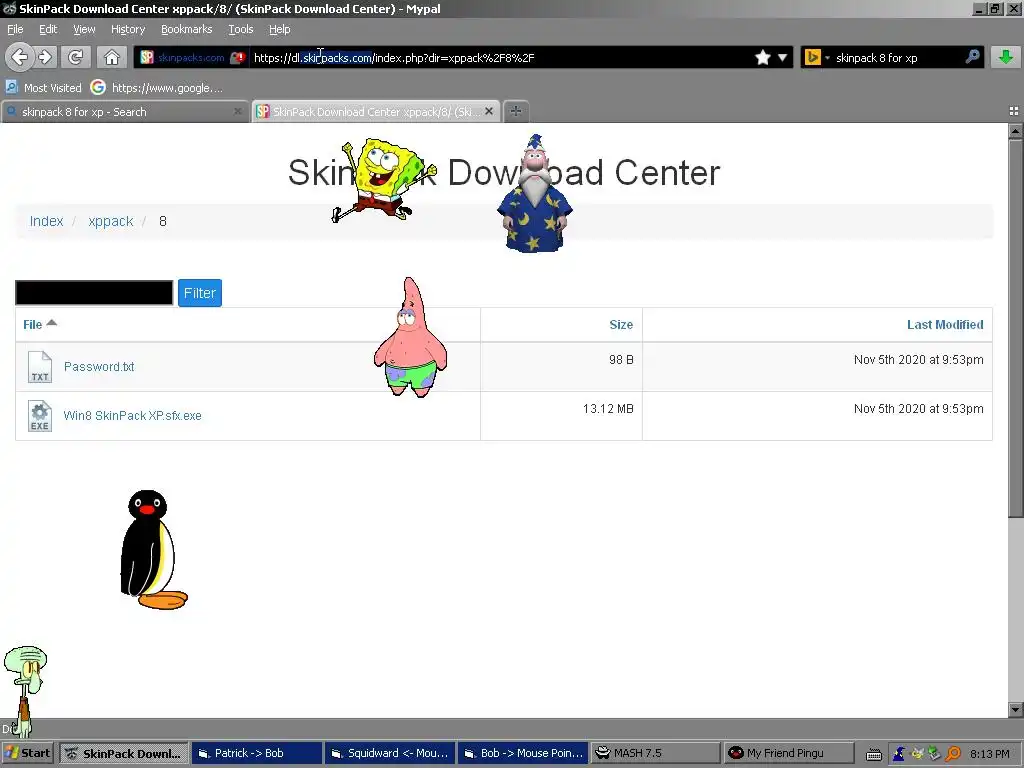Screen dimensions: 1024x768
Task: Click the 8:13 PM system clock
Action: (x=989, y=754)
